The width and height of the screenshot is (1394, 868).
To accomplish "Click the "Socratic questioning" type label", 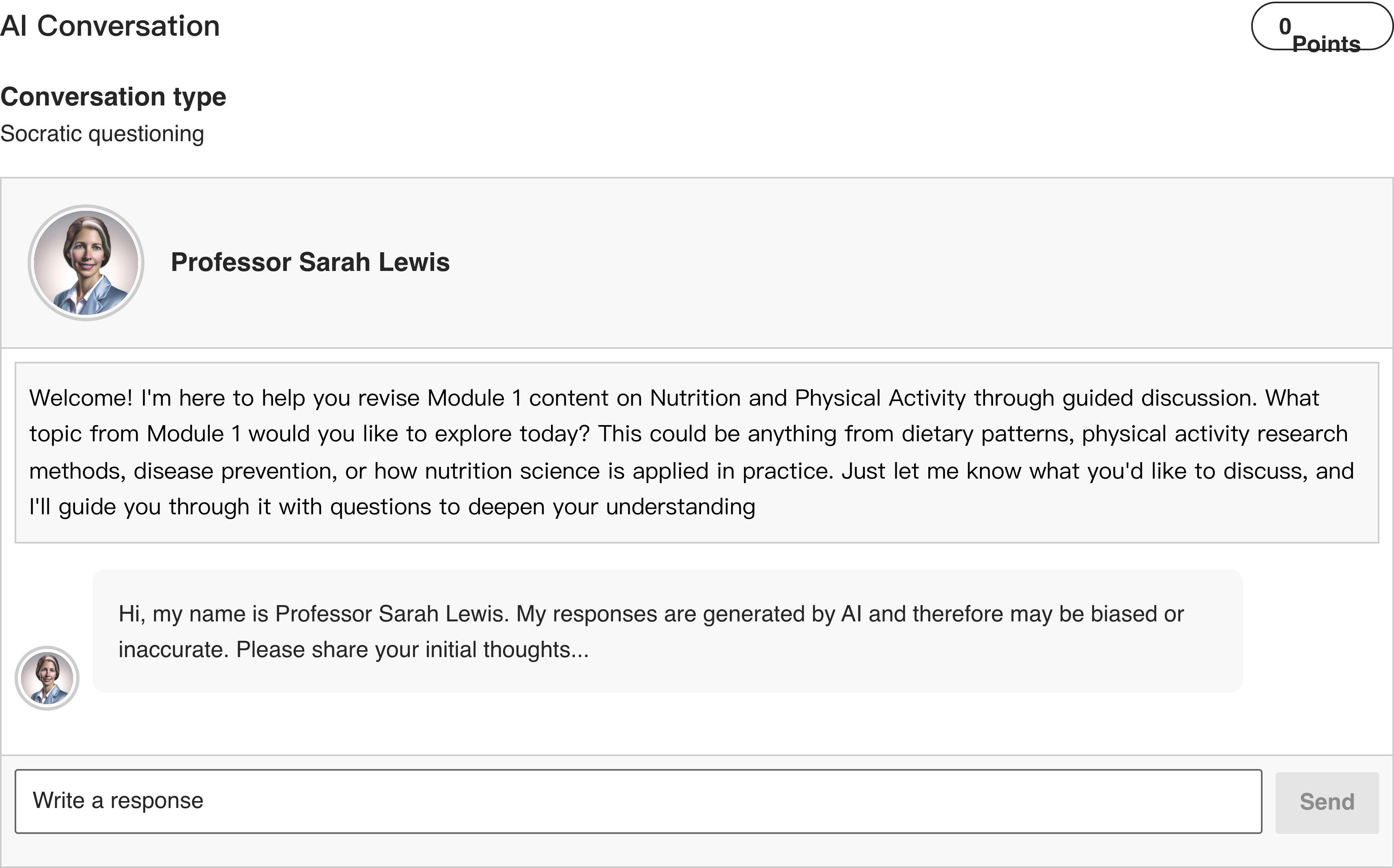I will coord(102,134).
